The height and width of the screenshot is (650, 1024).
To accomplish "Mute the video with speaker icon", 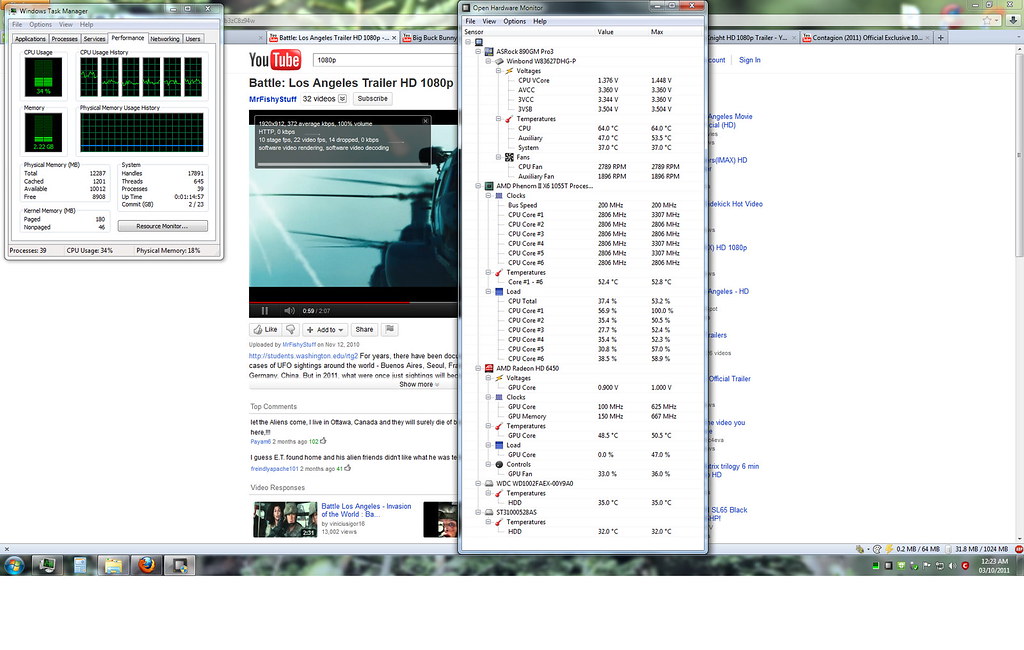I will coord(289,310).
